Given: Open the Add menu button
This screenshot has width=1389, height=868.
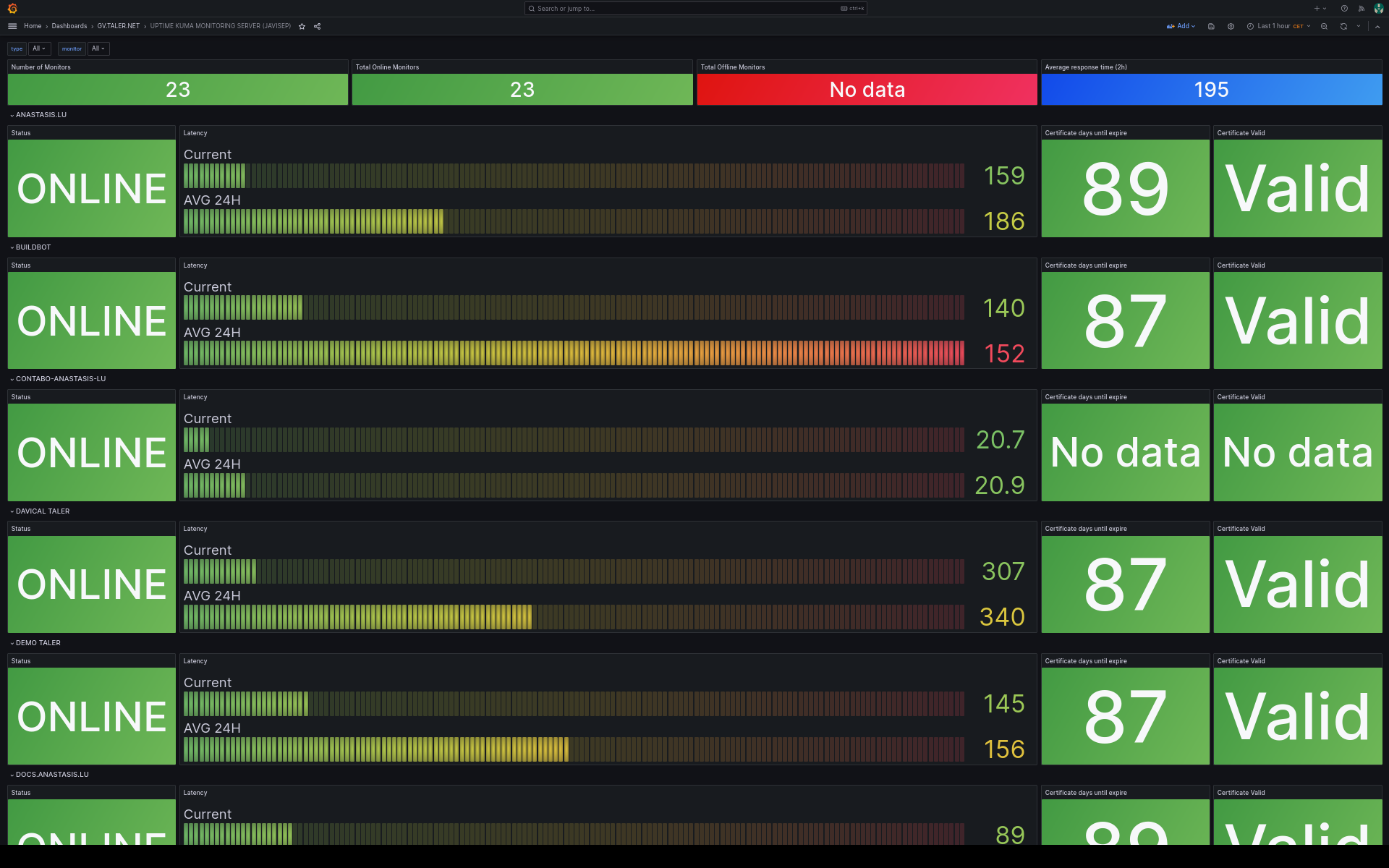Looking at the screenshot, I should (x=1182, y=26).
